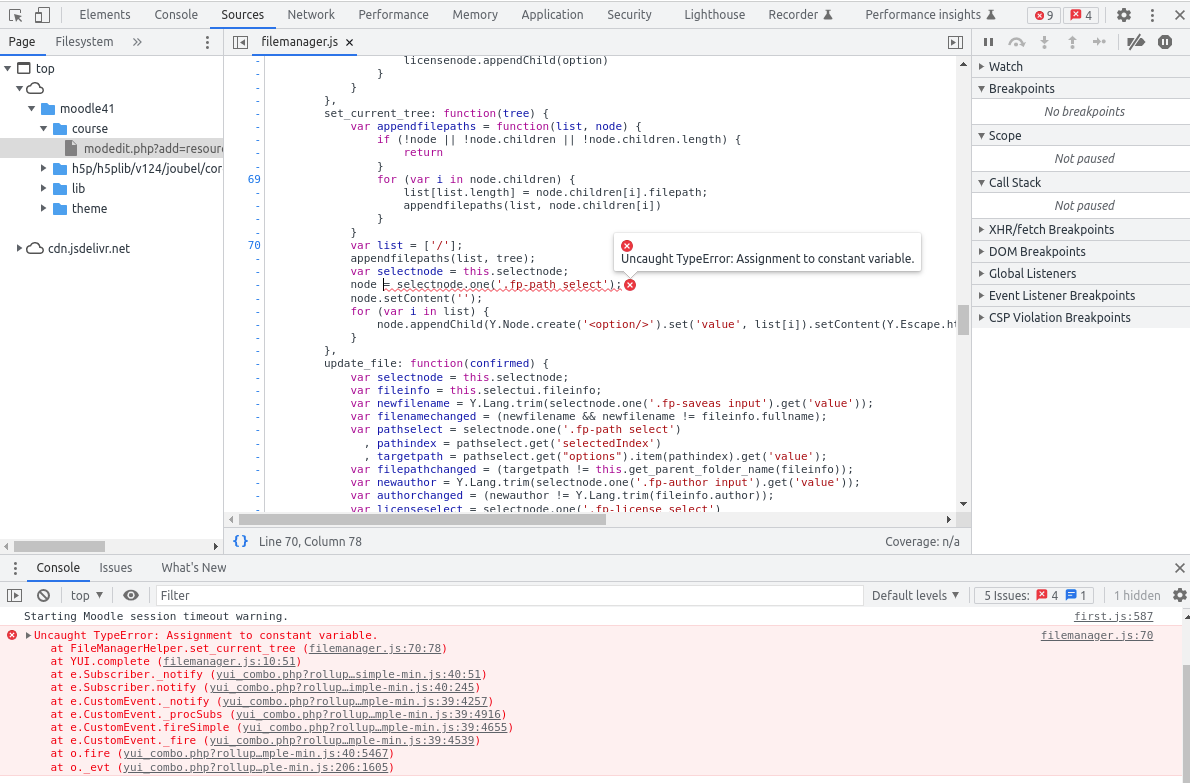This screenshot has width=1190, height=783.
Task: Hide the navigator sidebar toggle icon
Action: pos(241,42)
